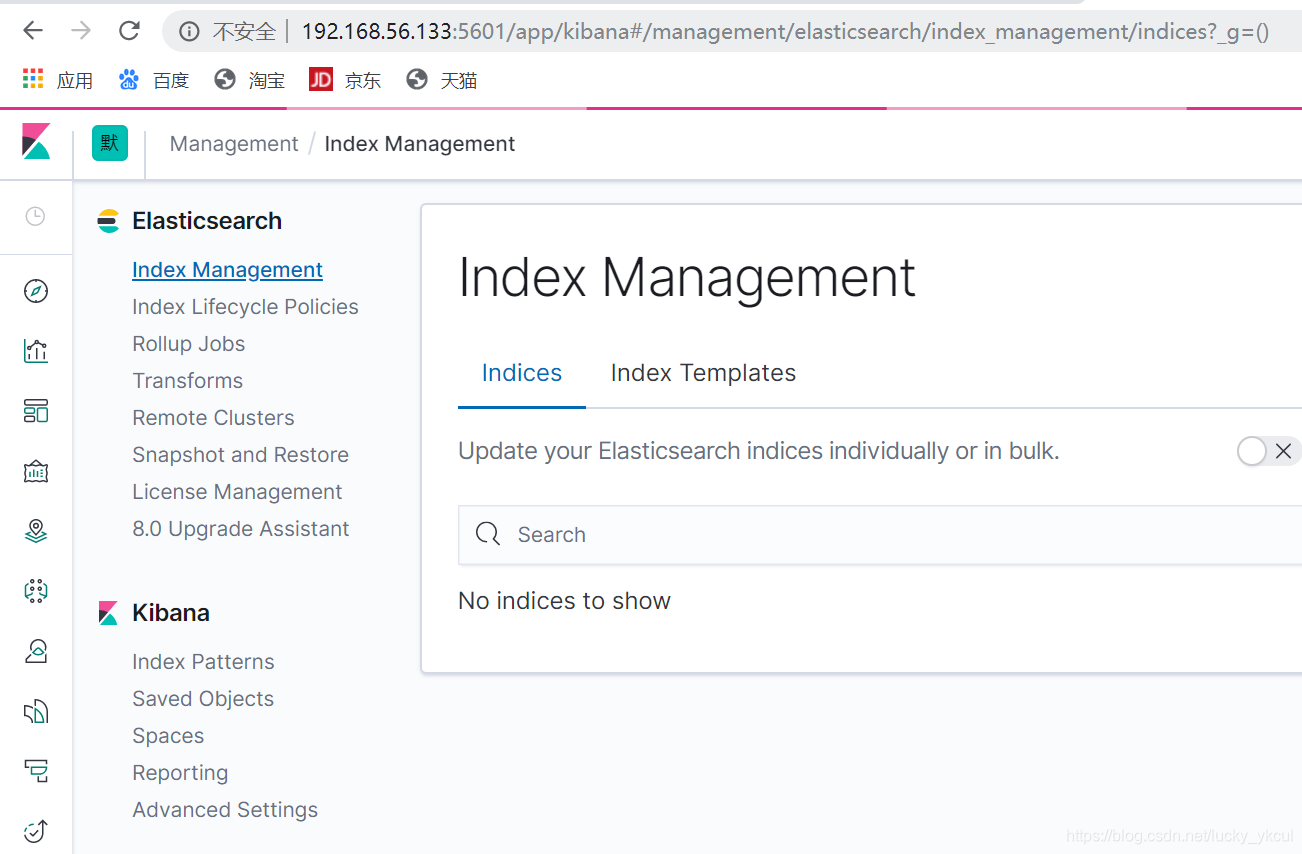This screenshot has width=1302, height=854.
Task: Click the site info security icon
Action: [x=189, y=32]
